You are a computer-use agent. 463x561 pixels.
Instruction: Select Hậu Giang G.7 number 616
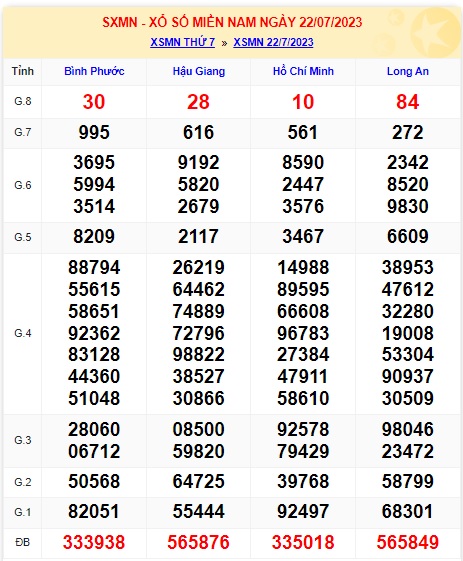click(x=198, y=132)
